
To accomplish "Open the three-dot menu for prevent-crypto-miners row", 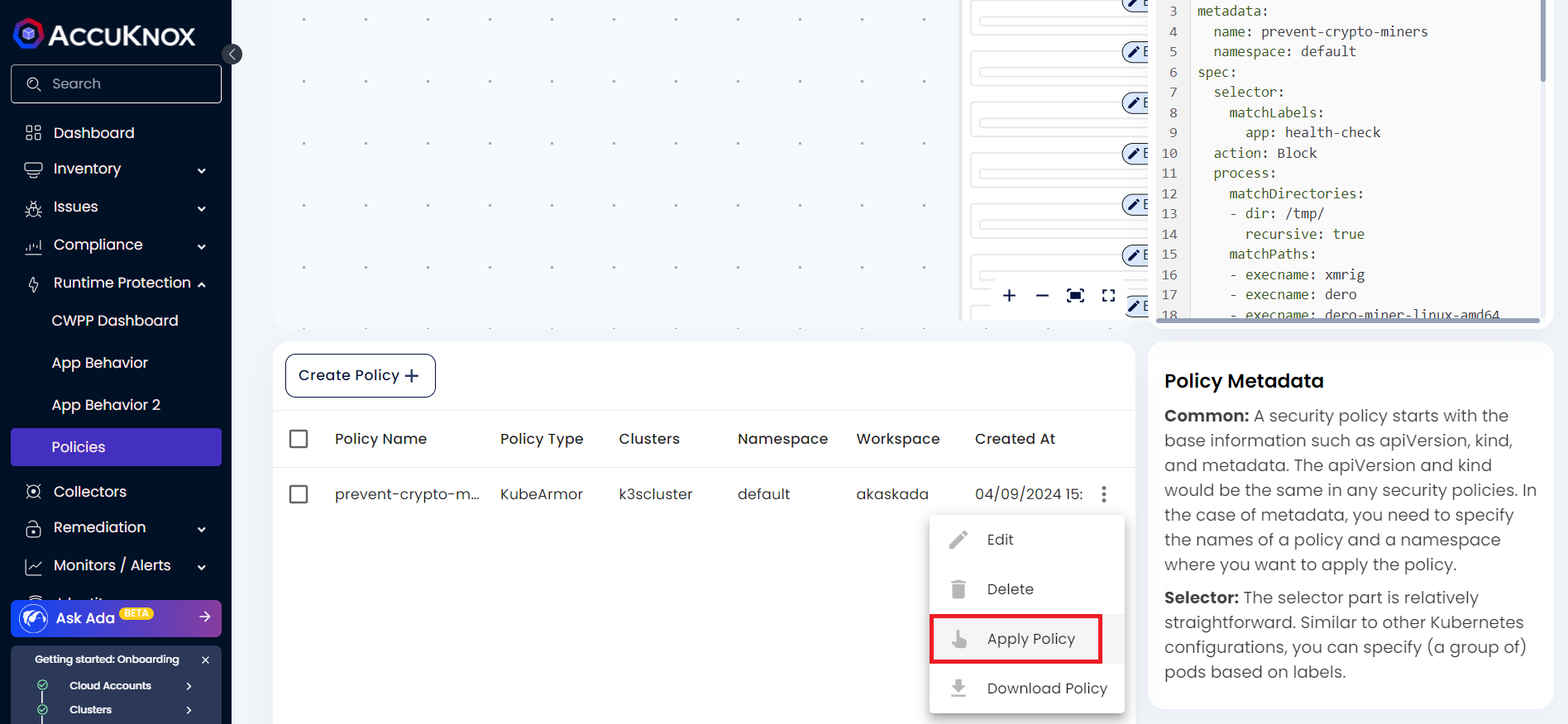I will 1103,494.
